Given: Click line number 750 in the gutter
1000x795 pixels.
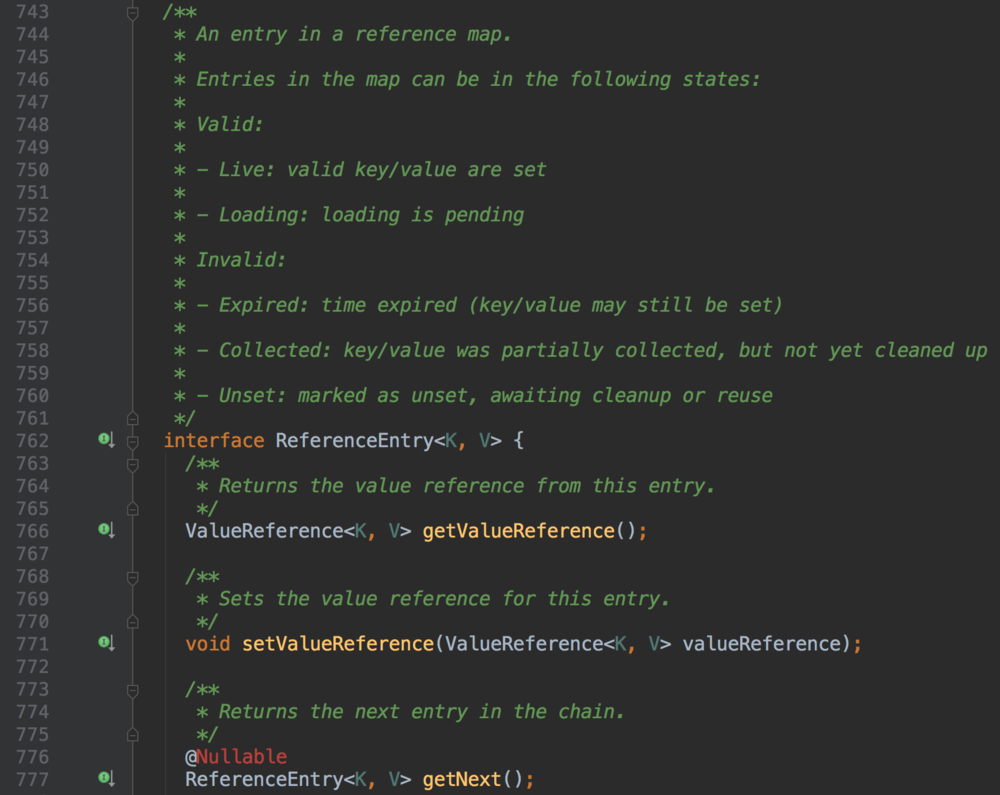Looking at the screenshot, I should pyautogui.click(x=32, y=169).
